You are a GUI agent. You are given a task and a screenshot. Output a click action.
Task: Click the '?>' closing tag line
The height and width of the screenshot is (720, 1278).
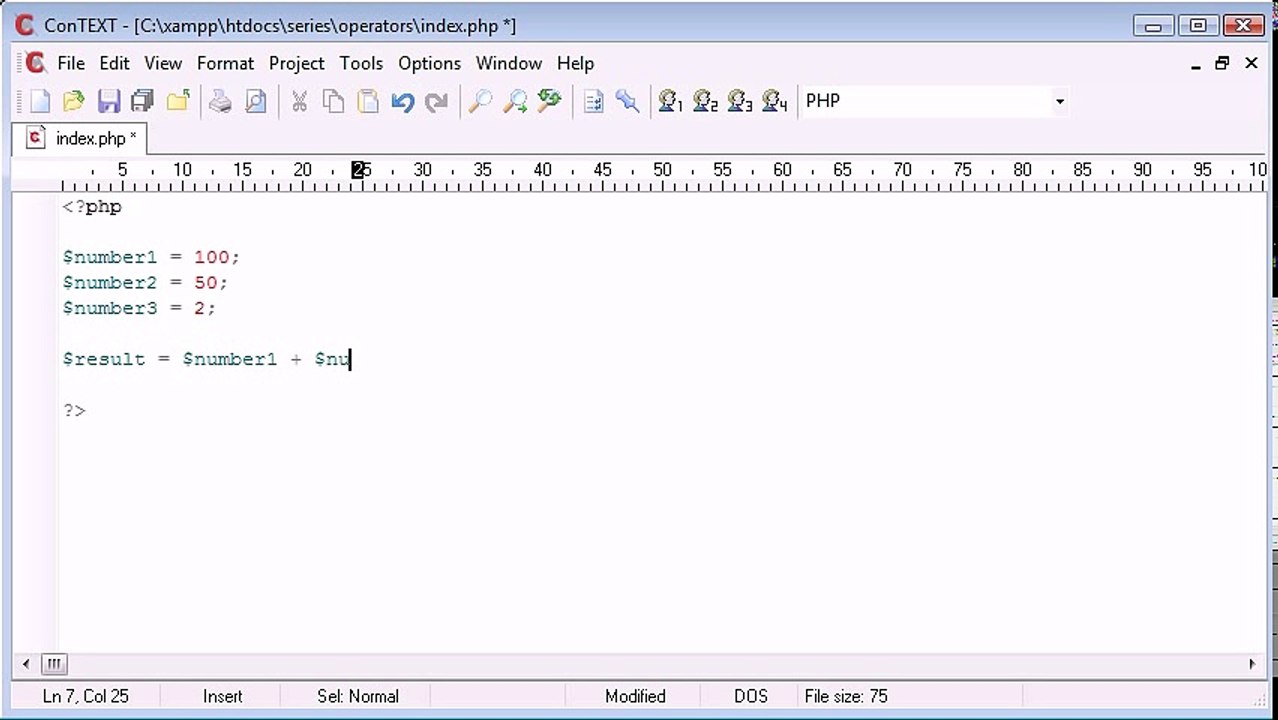[74, 410]
